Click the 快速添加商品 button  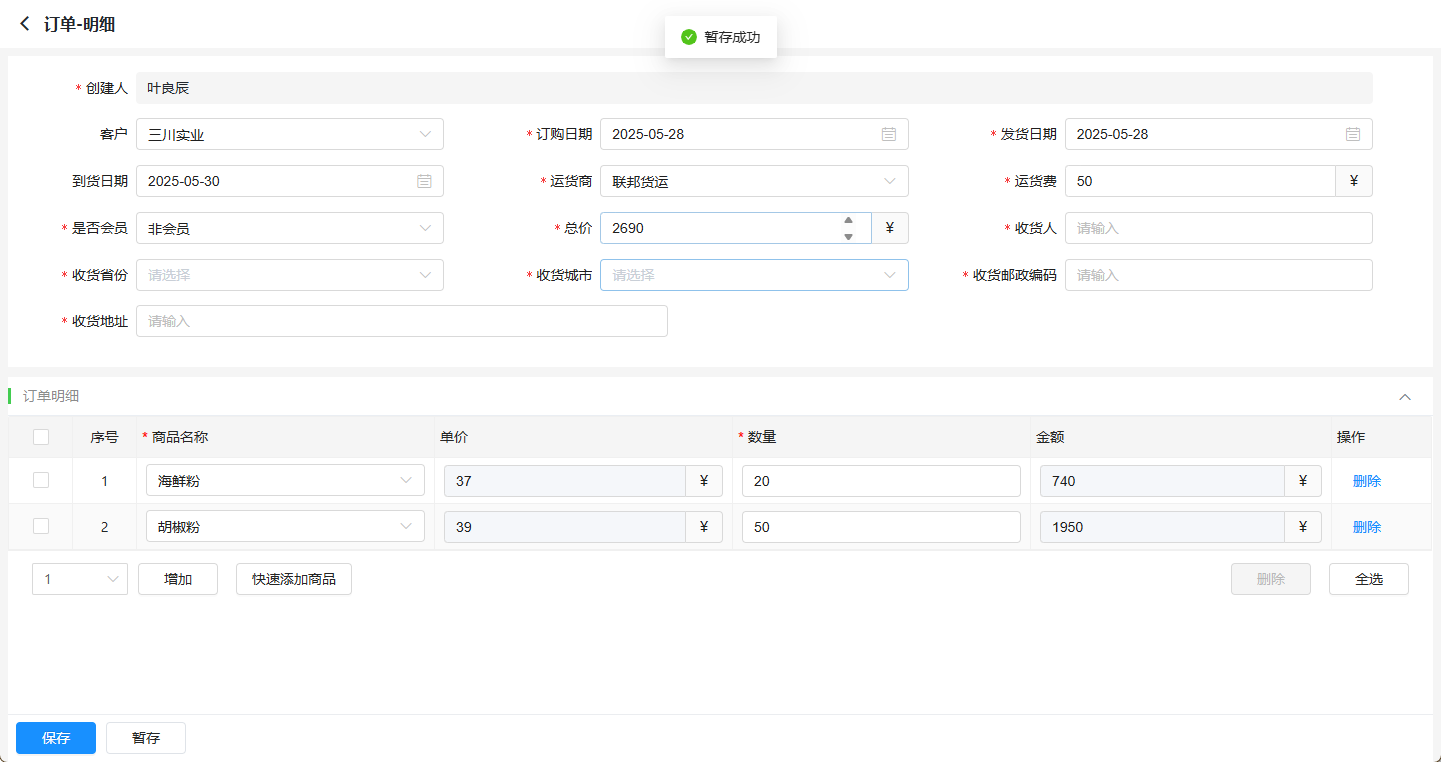(x=293, y=579)
